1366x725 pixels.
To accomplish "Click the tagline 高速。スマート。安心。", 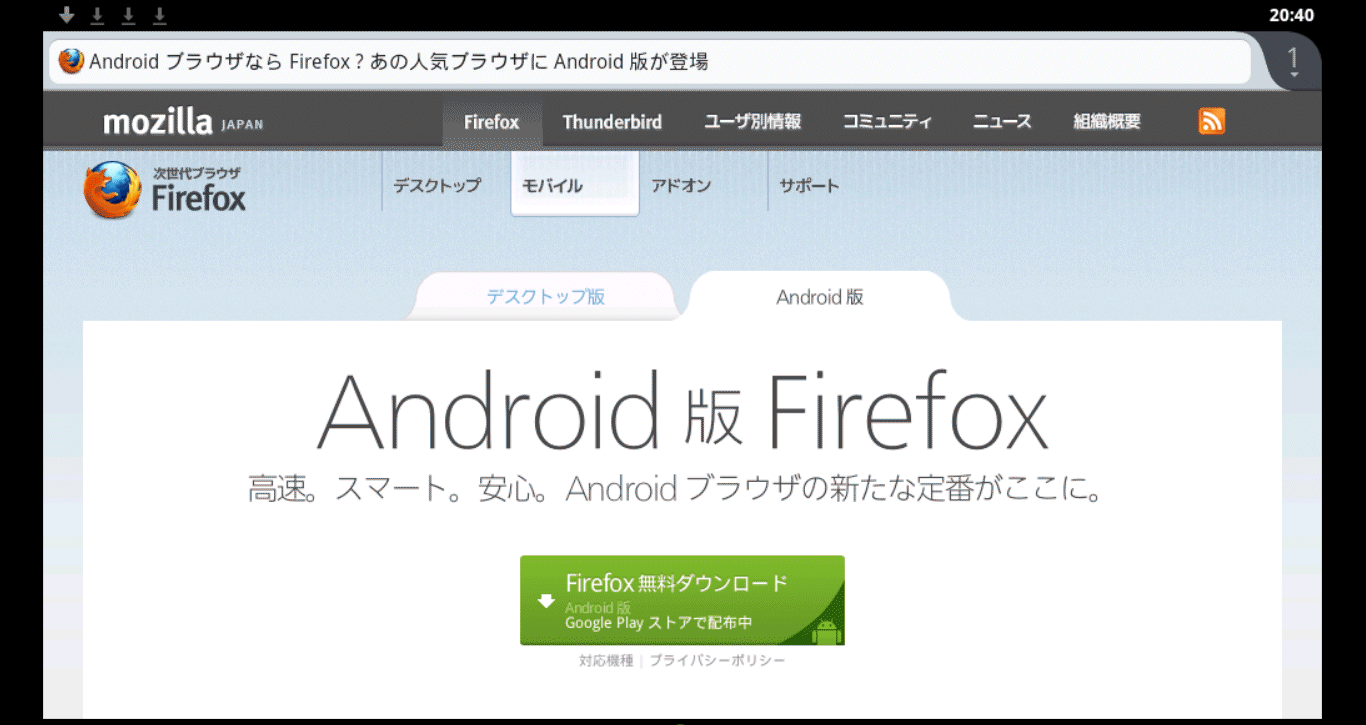I will (x=400, y=490).
